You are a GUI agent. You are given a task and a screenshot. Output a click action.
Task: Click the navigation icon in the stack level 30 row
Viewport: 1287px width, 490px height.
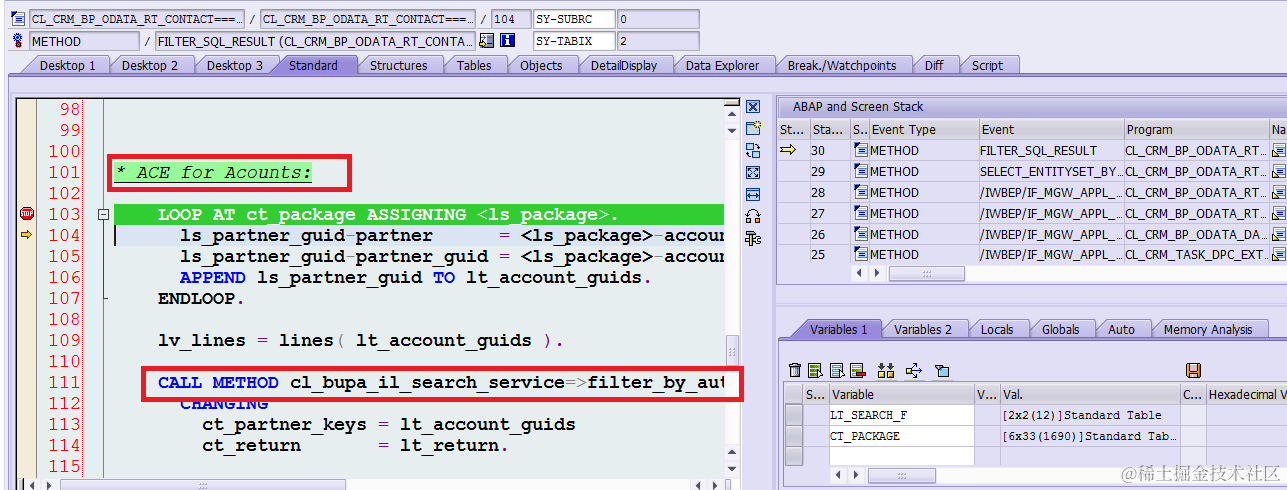tap(1279, 150)
